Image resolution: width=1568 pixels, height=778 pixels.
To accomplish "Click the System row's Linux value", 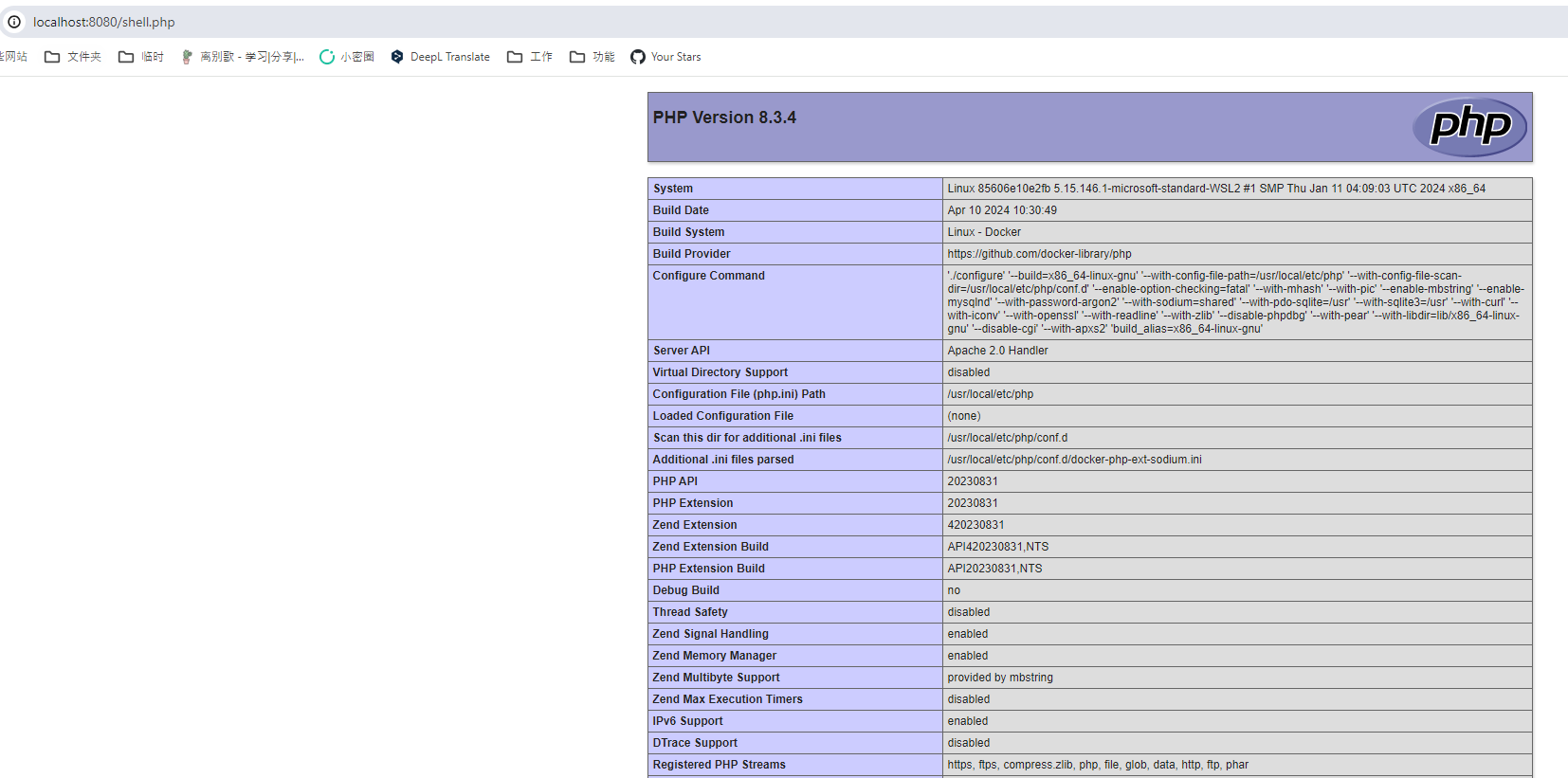I will 1215,189.
